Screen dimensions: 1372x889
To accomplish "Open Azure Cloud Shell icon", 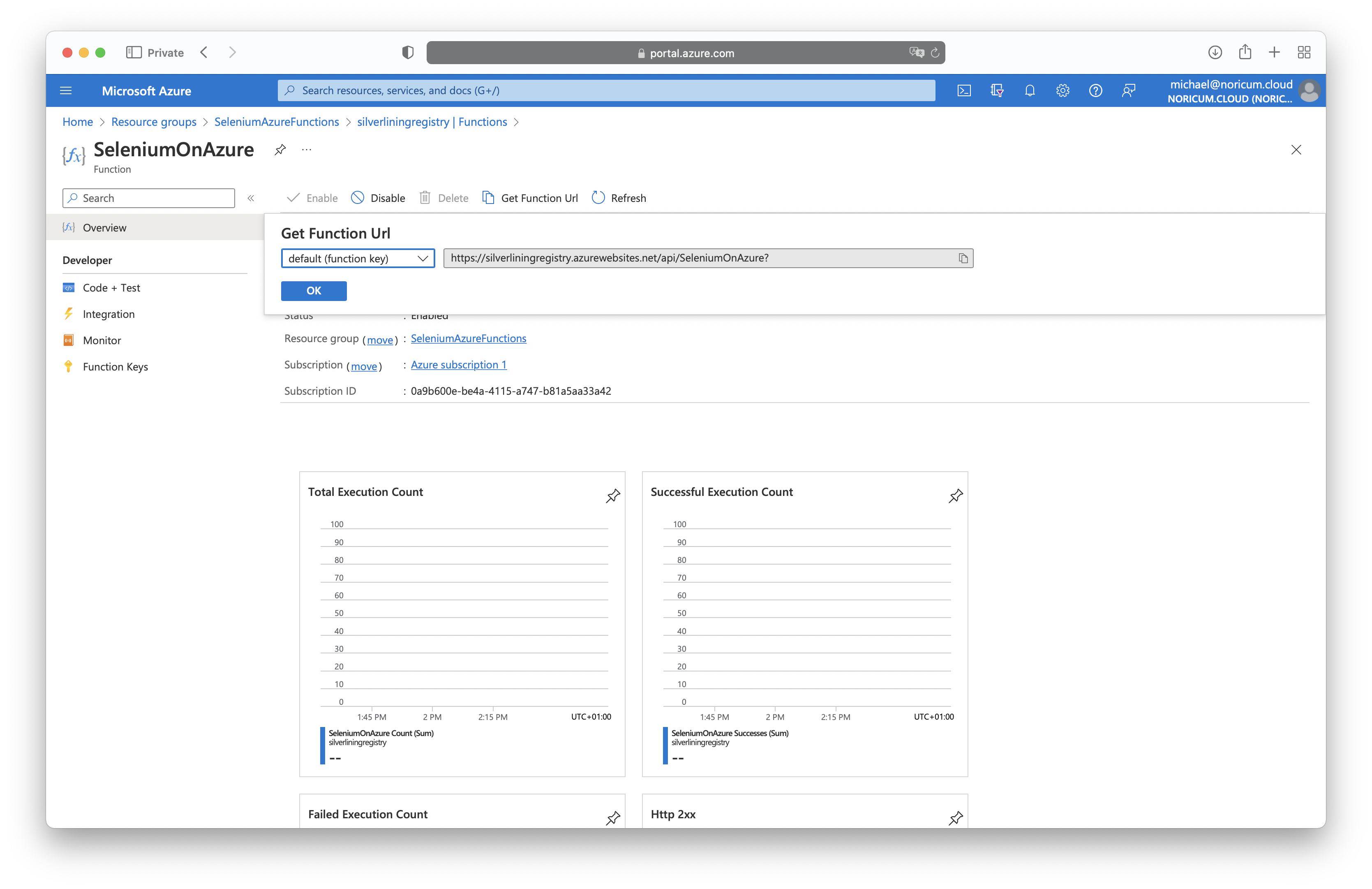I will (964, 90).
